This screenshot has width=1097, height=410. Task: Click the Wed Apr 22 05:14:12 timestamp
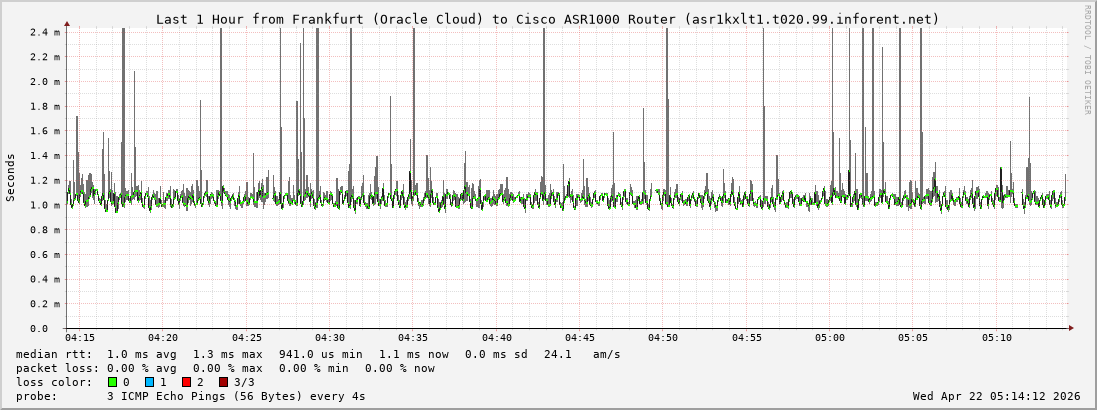coord(996,396)
